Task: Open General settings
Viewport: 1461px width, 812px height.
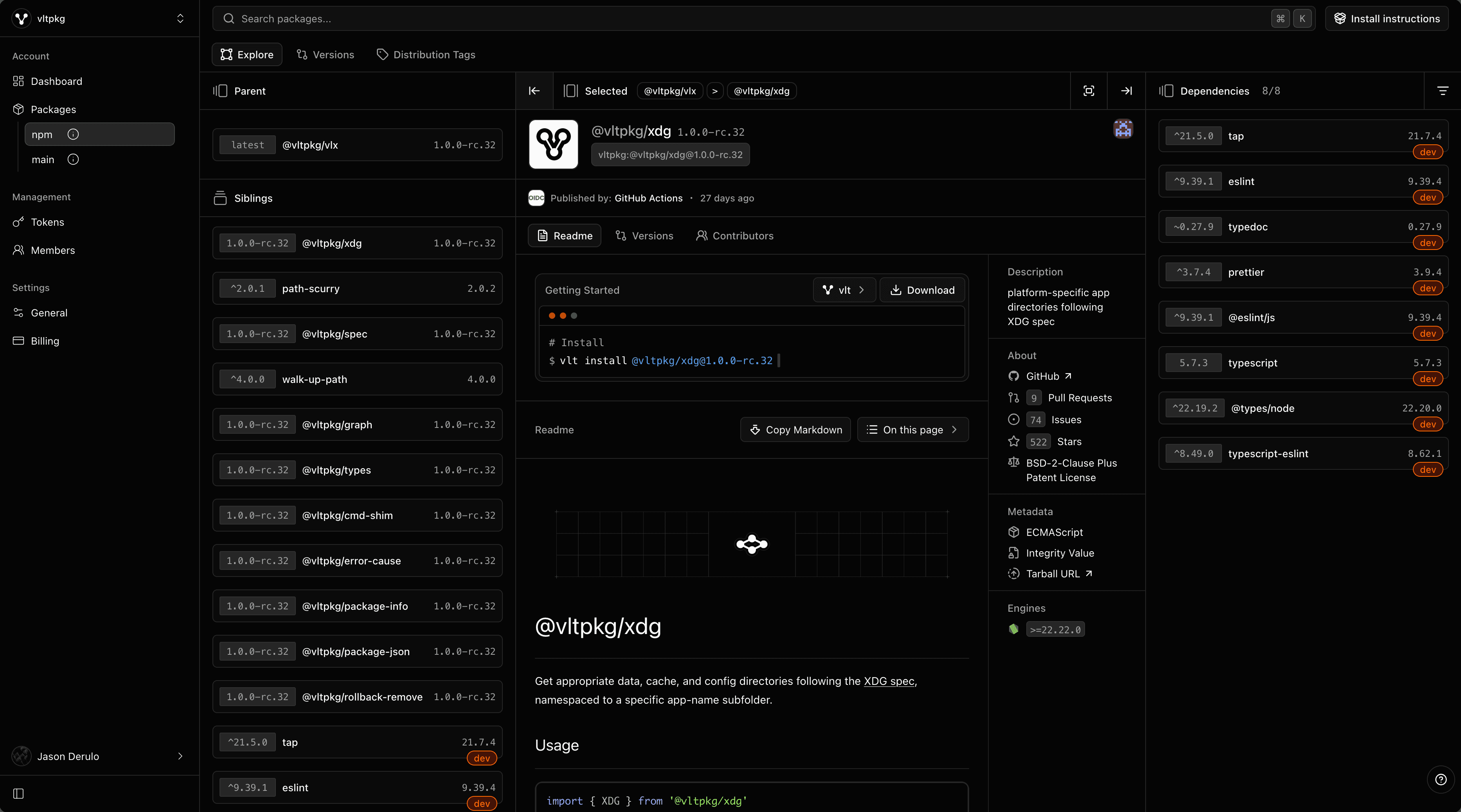Action: point(49,313)
